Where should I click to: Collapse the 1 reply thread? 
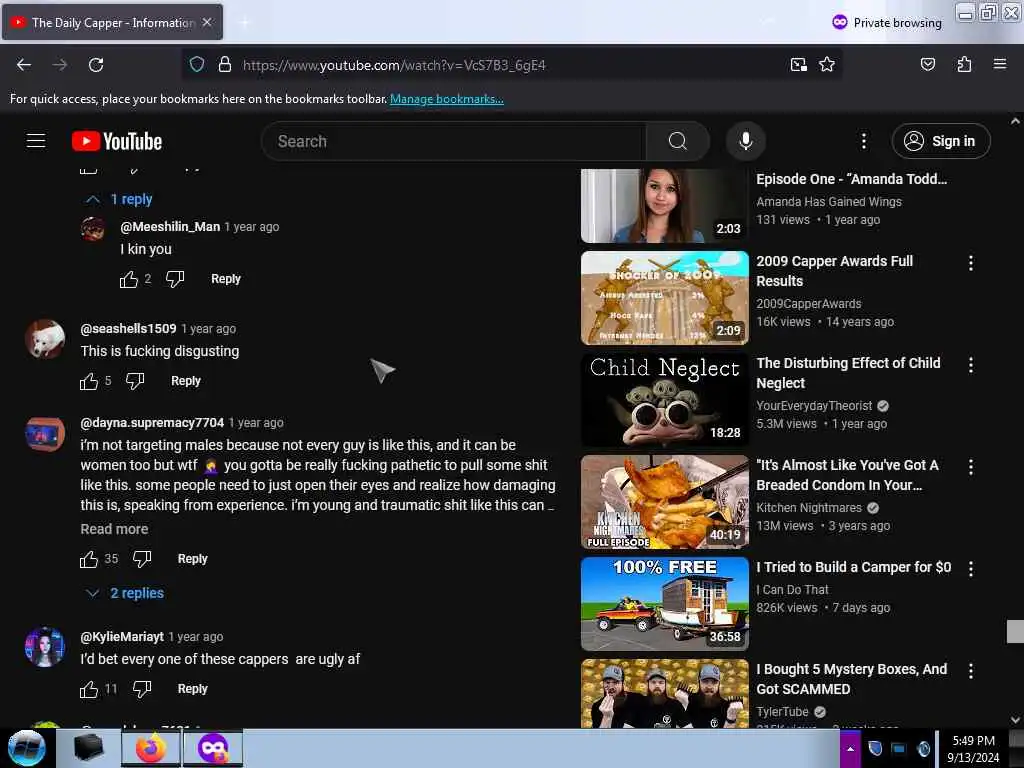point(119,199)
